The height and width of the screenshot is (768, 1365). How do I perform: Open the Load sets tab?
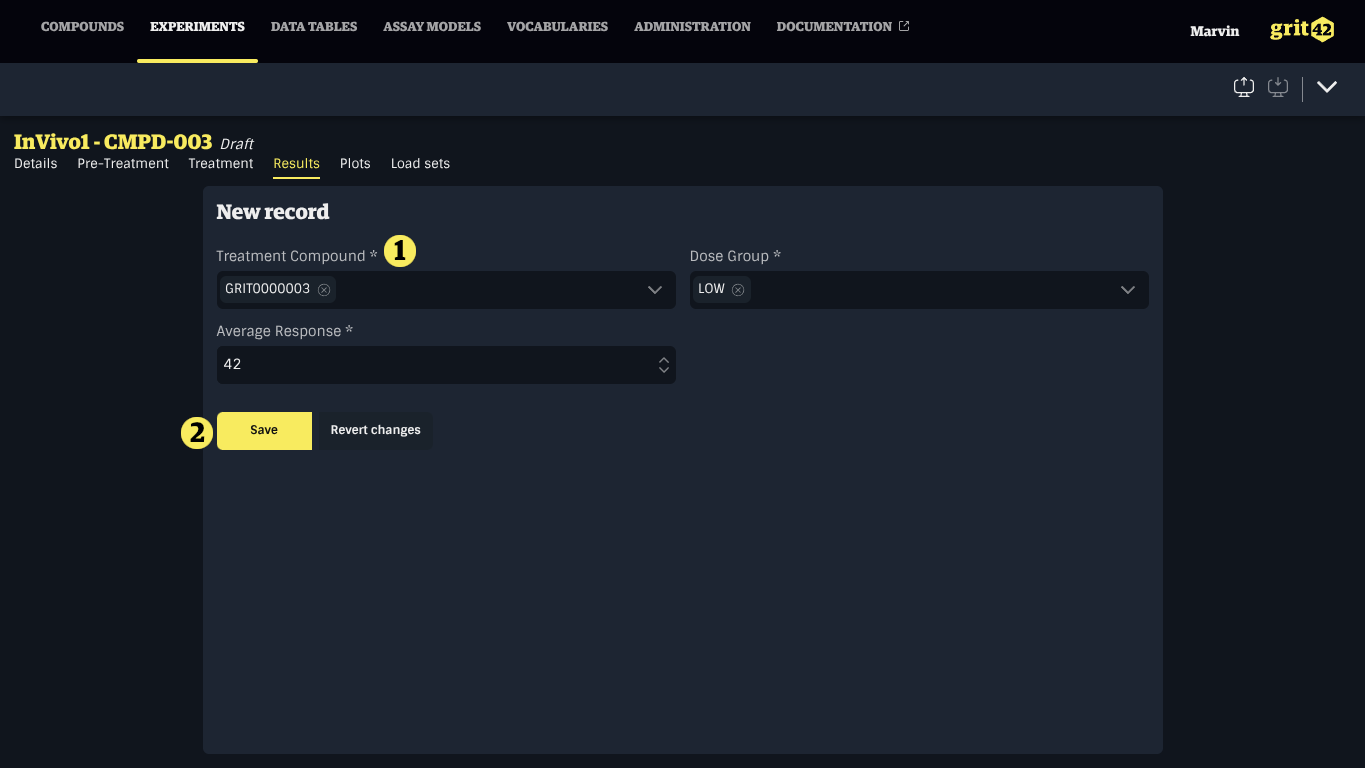[x=420, y=163]
